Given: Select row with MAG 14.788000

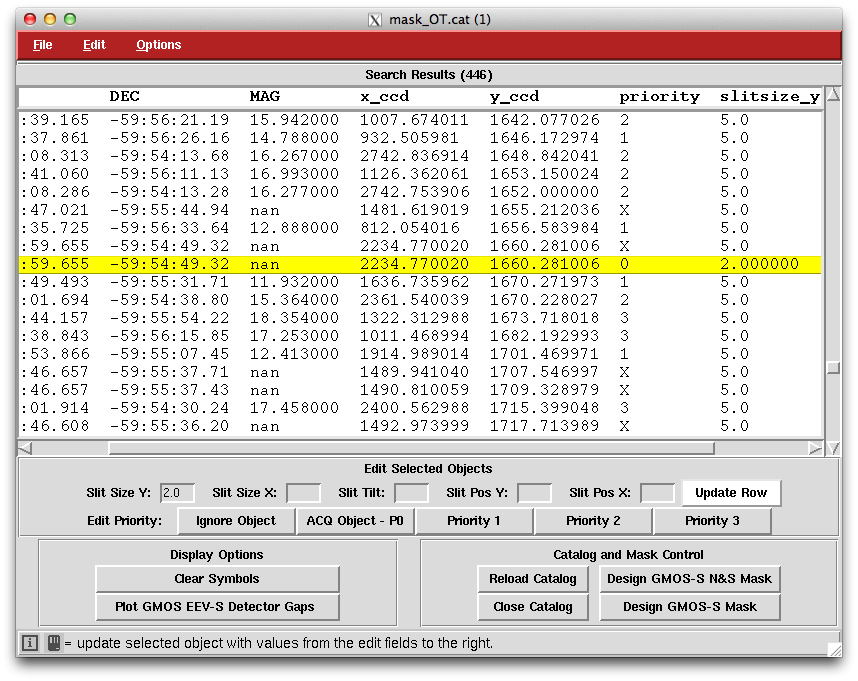Looking at the screenshot, I should 420,138.
